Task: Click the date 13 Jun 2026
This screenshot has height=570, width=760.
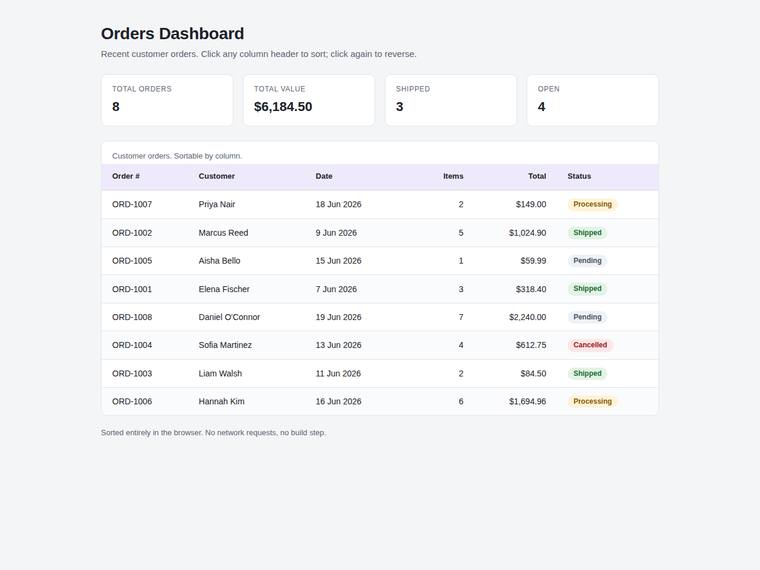Action: [x=338, y=345]
